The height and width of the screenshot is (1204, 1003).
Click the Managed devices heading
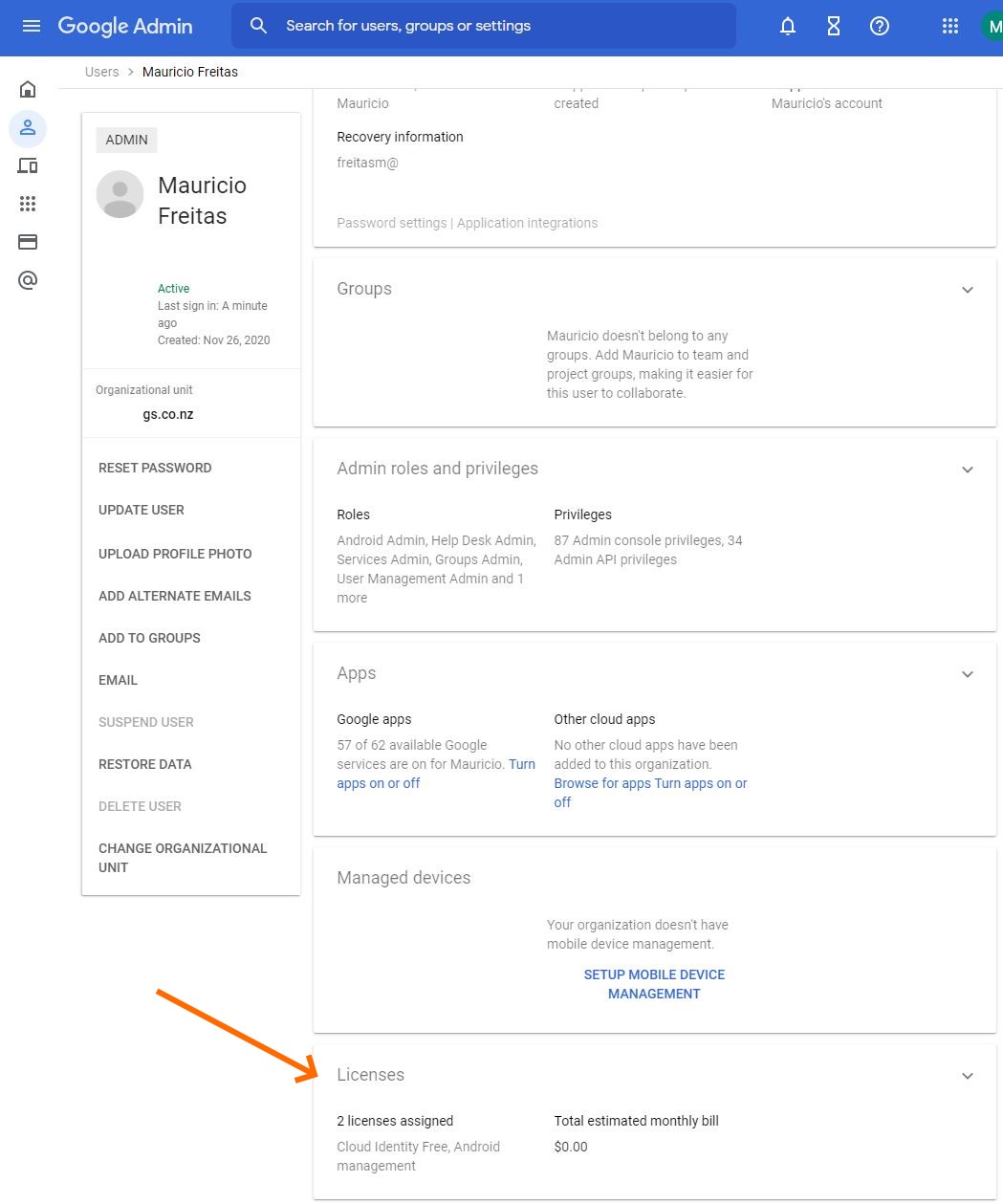[403, 878]
